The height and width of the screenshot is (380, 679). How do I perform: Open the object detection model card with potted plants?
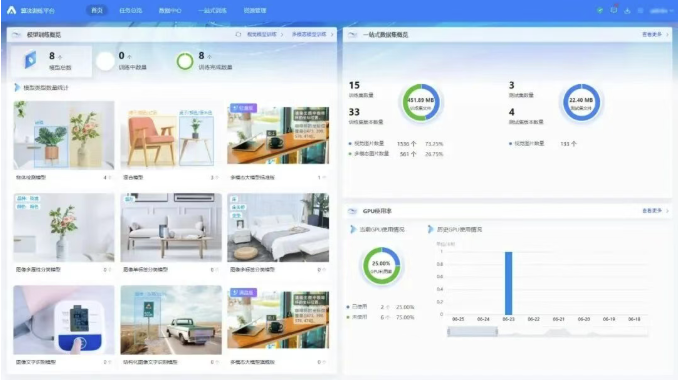[64, 135]
